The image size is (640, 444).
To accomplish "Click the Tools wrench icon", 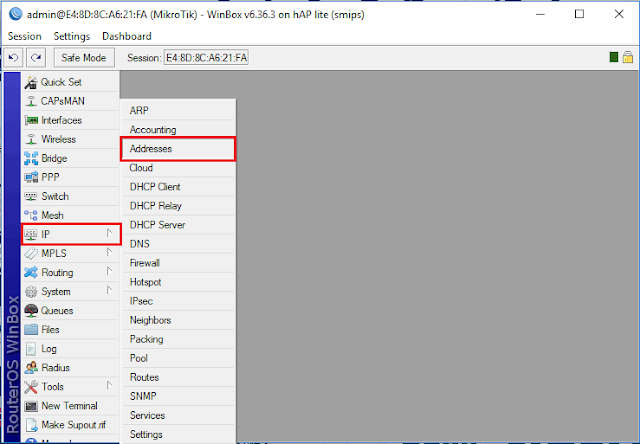I will [31, 387].
